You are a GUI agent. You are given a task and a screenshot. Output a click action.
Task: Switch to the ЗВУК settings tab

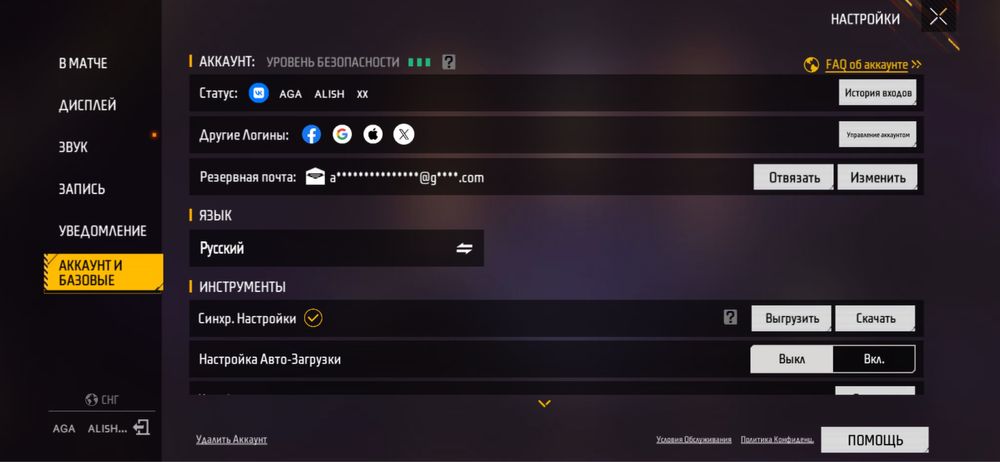(x=73, y=147)
